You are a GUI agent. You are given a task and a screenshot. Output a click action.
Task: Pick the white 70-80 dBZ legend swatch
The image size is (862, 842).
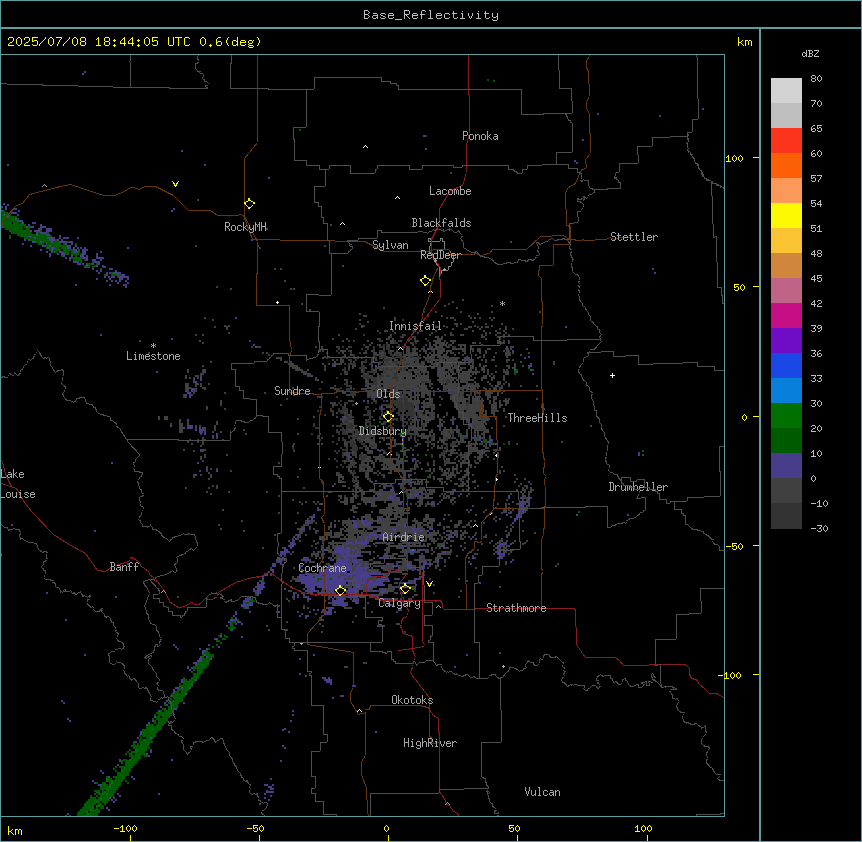pyautogui.click(x=786, y=91)
